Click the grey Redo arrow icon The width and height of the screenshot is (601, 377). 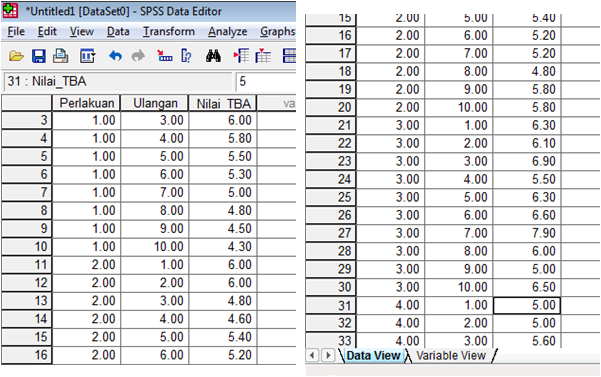[138, 56]
